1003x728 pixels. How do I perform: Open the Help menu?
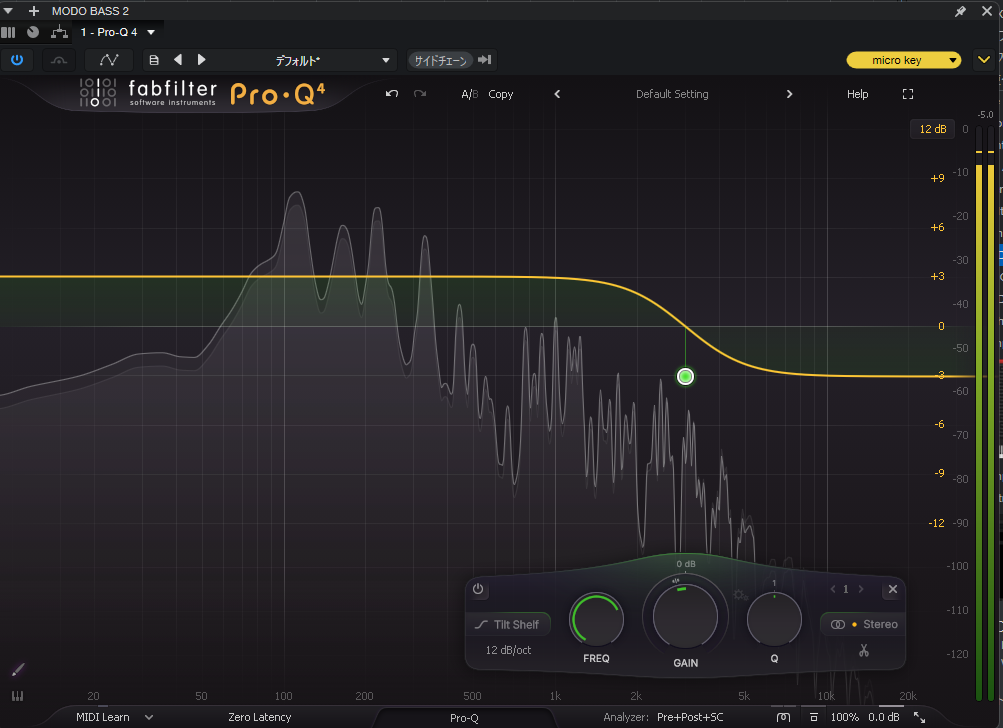857,94
